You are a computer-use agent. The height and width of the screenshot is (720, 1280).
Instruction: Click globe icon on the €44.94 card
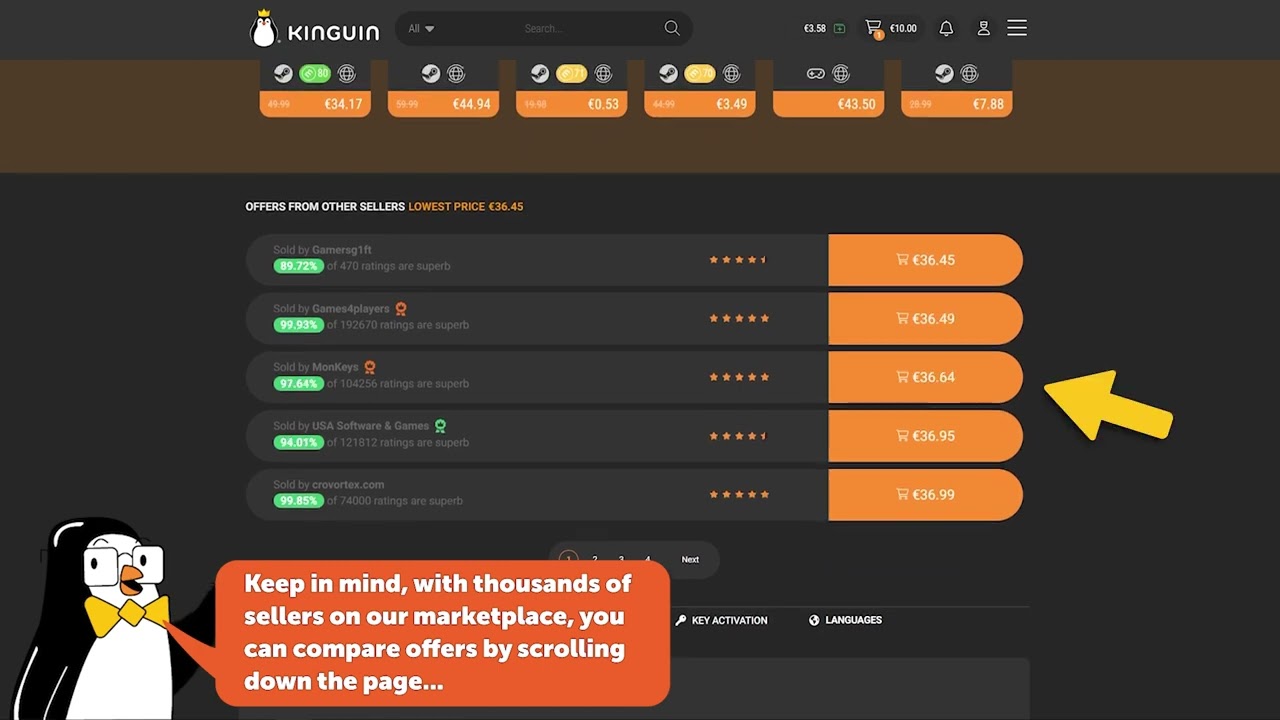coord(456,73)
